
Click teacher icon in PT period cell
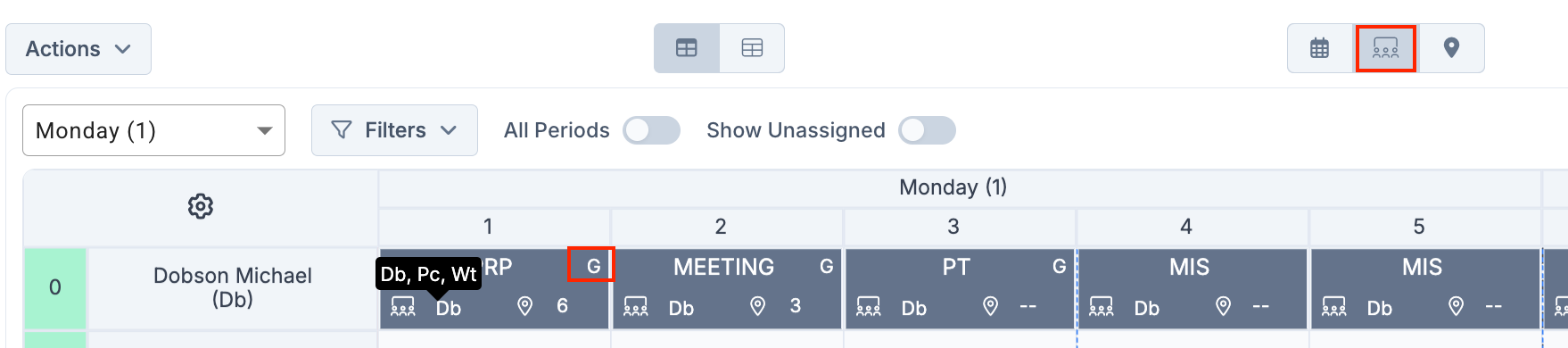tap(868, 306)
